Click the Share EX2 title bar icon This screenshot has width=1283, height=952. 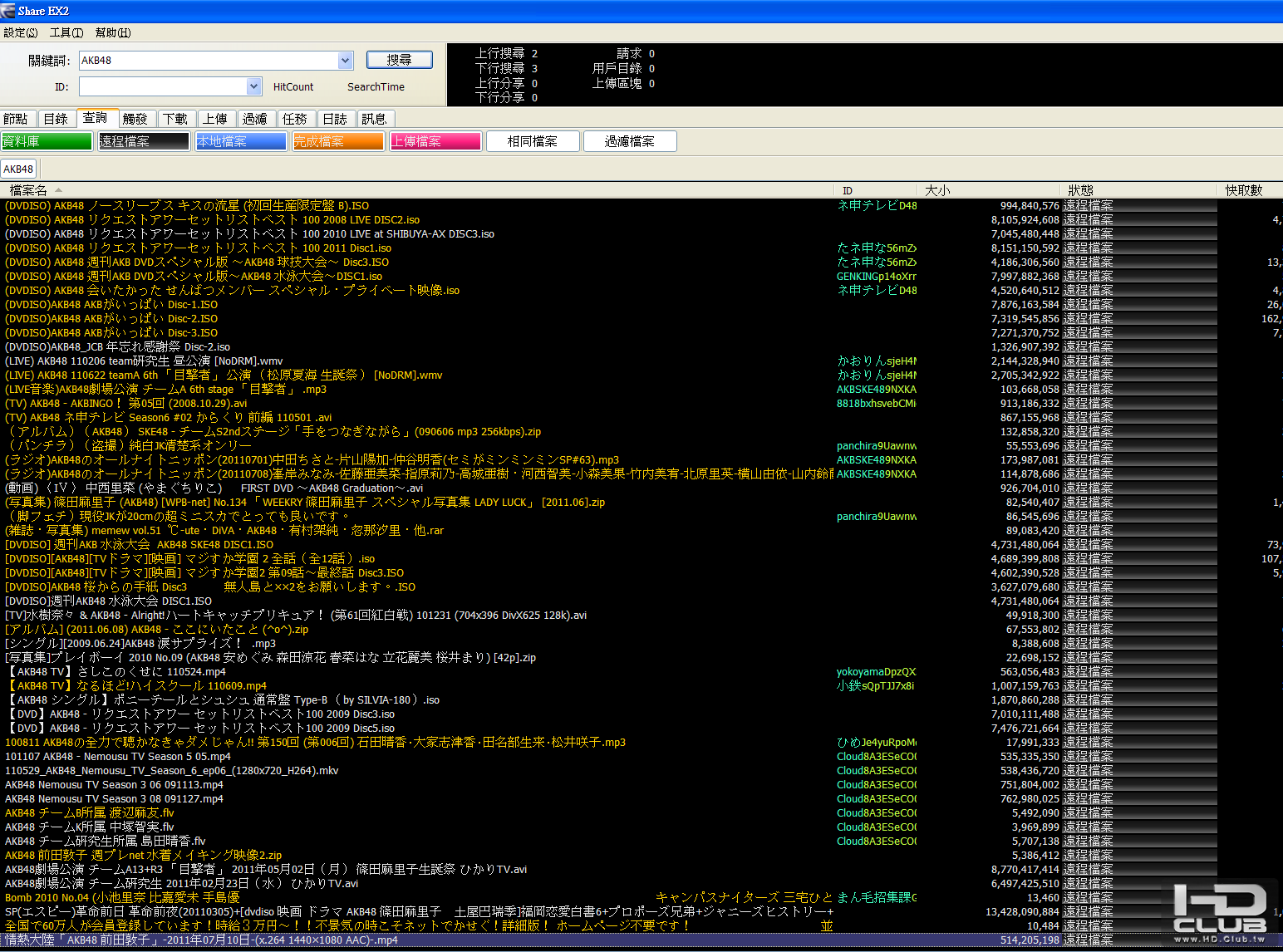tap(7, 11)
